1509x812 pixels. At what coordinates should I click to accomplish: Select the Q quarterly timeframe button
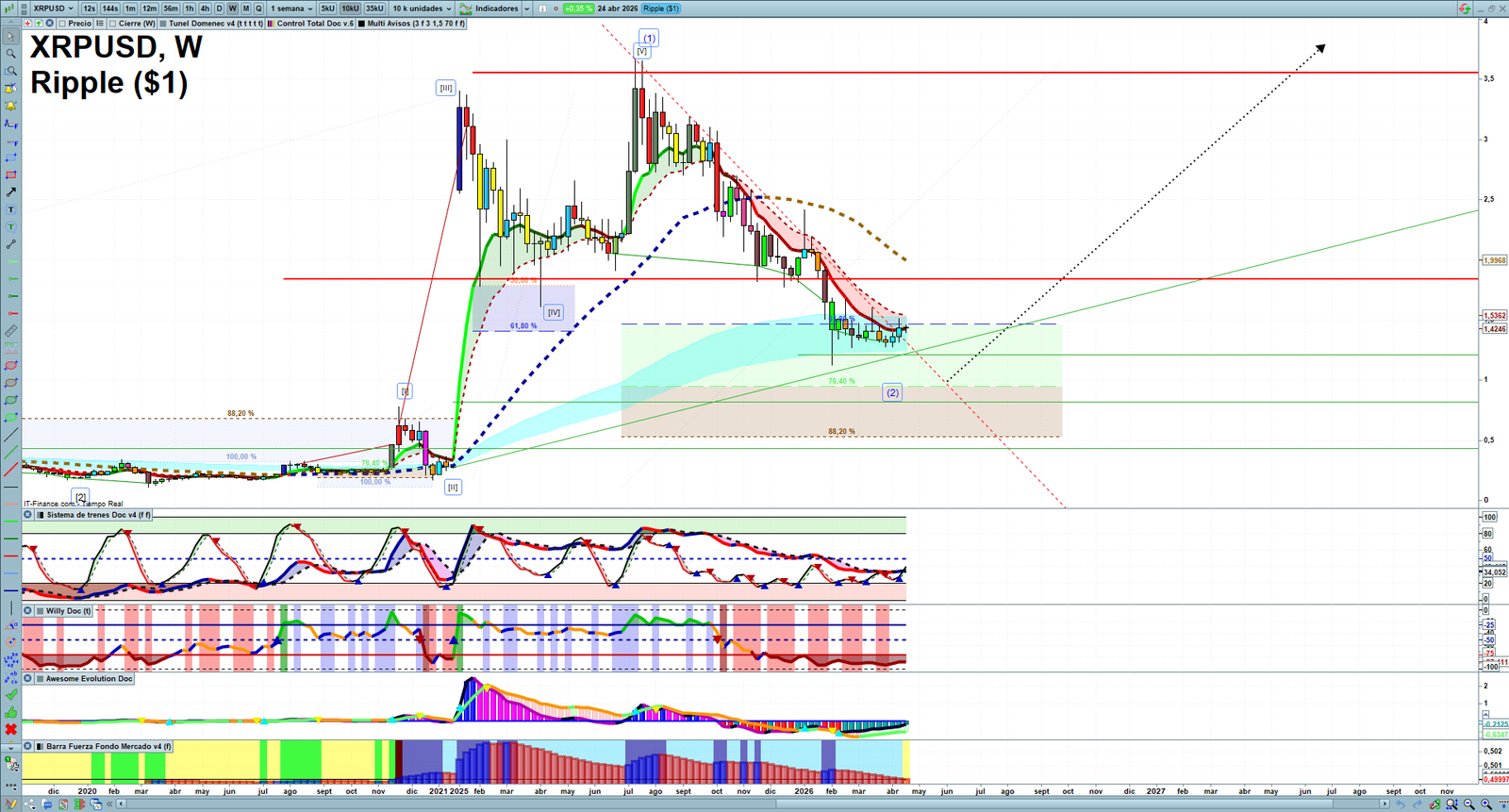[258, 8]
